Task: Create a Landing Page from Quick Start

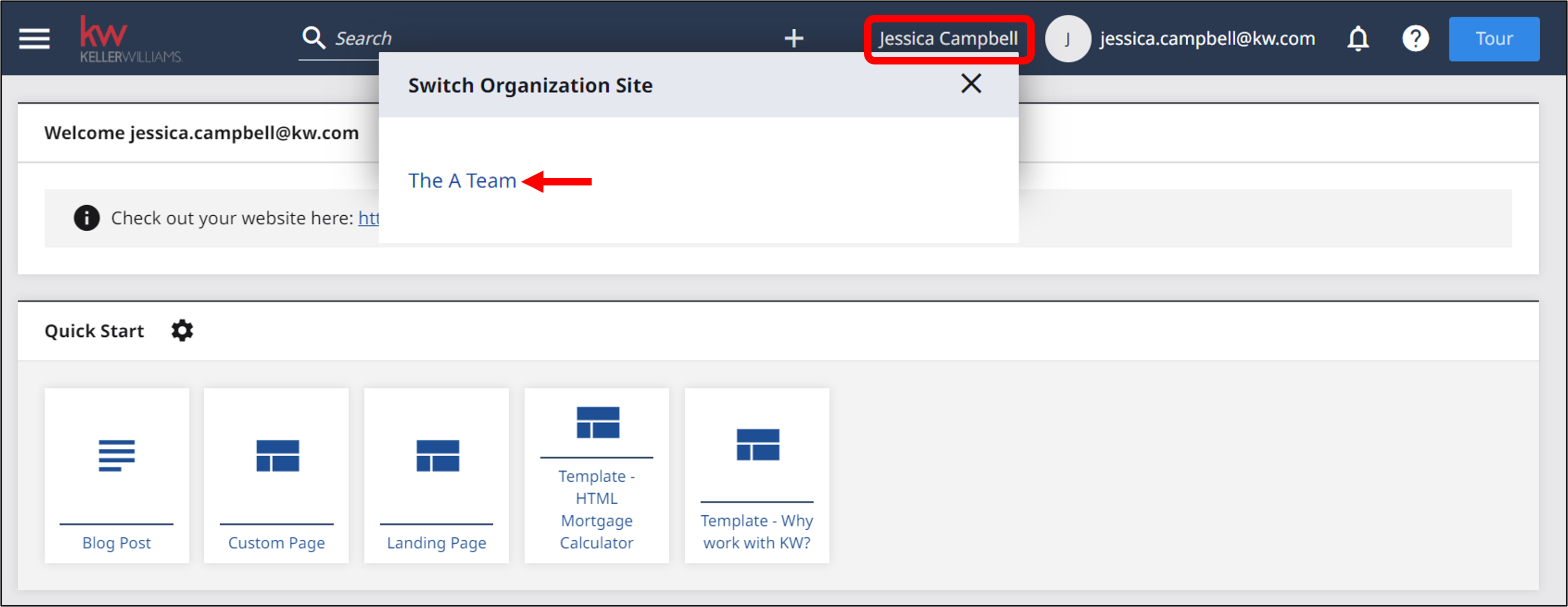Action: [x=436, y=475]
